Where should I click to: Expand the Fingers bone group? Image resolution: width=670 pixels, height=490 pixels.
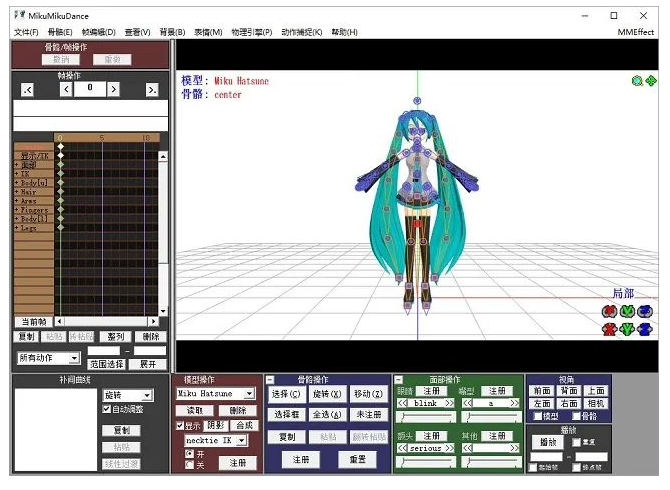(17, 210)
